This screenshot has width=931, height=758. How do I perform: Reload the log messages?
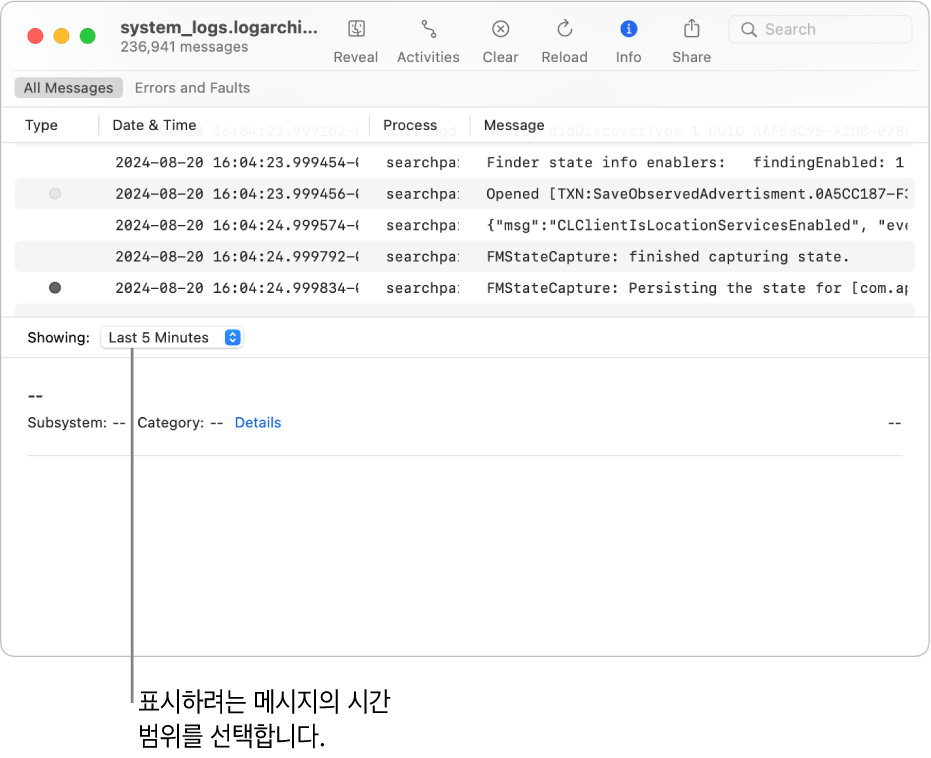pyautogui.click(x=565, y=28)
